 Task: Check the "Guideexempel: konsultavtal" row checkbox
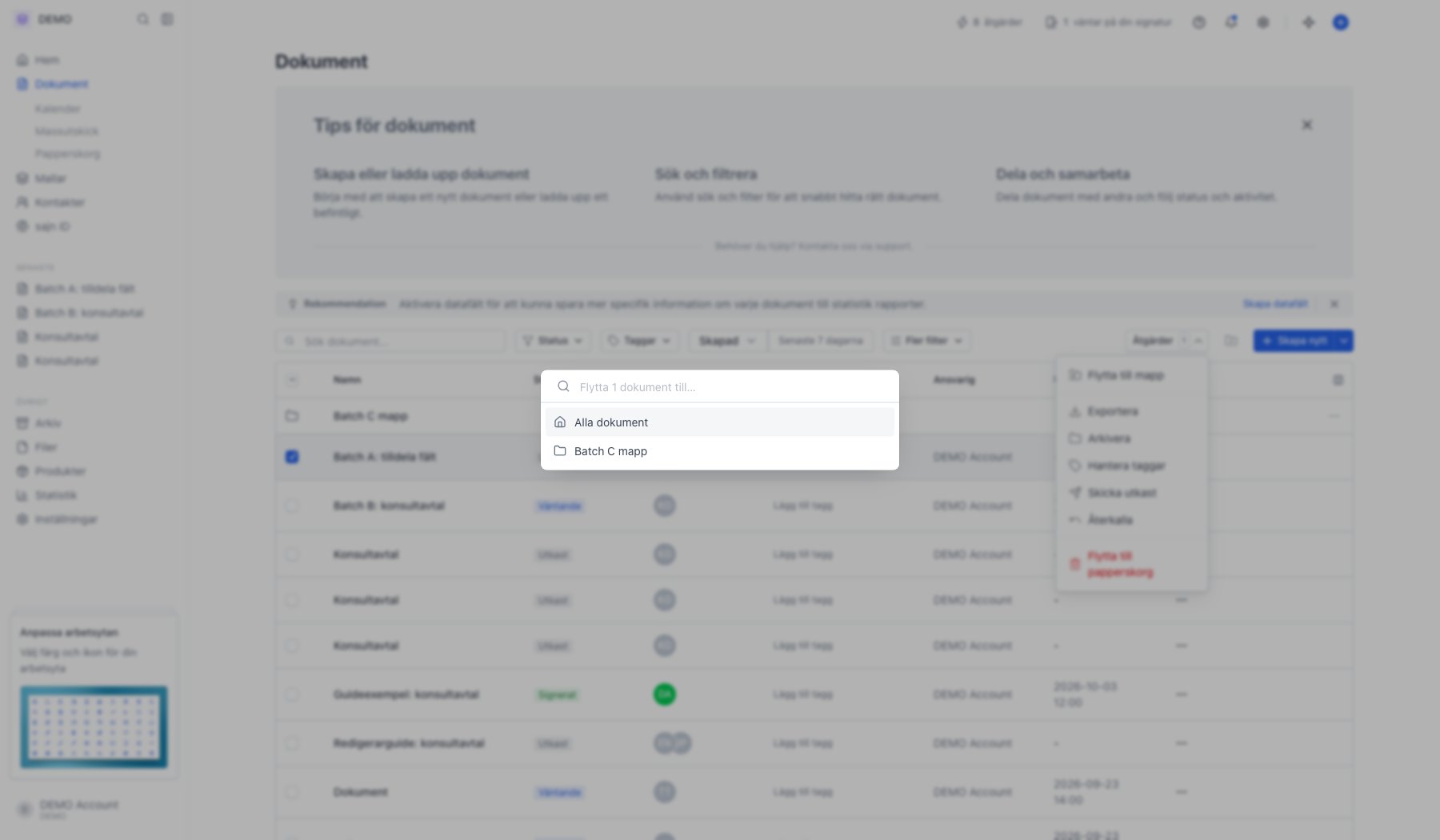click(292, 694)
